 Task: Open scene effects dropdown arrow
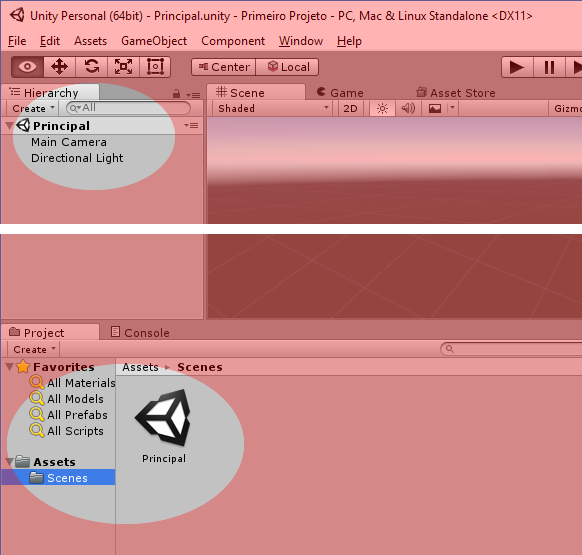(x=452, y=108)
